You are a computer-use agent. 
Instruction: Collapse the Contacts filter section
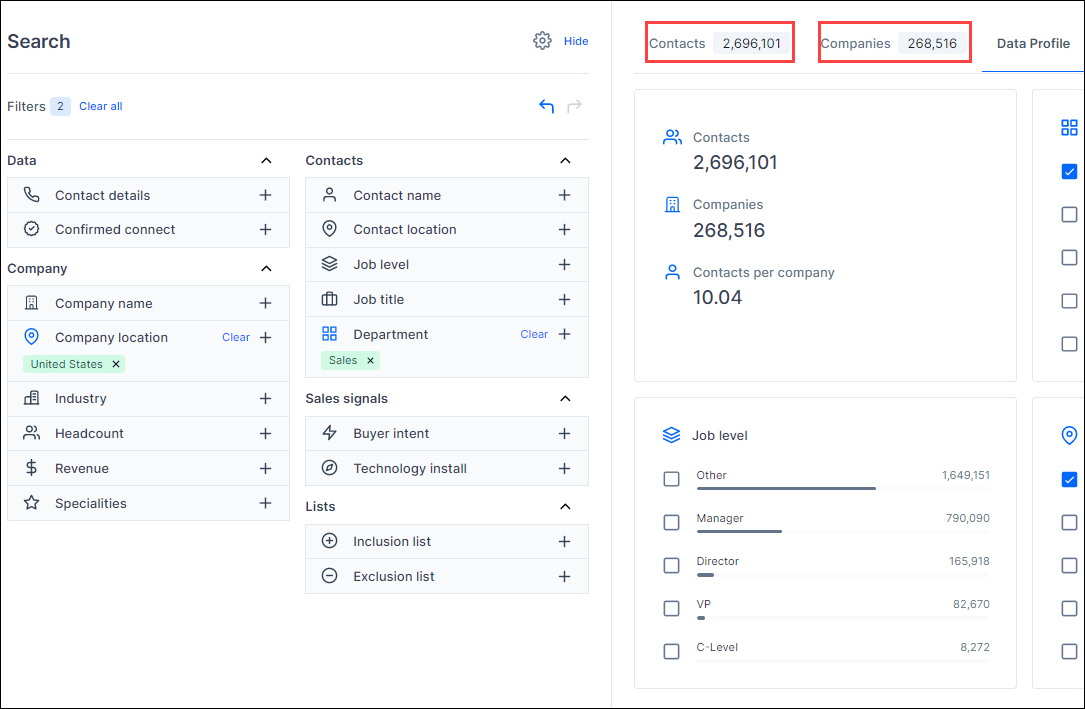pyautogui.click(x=565, y=160)
